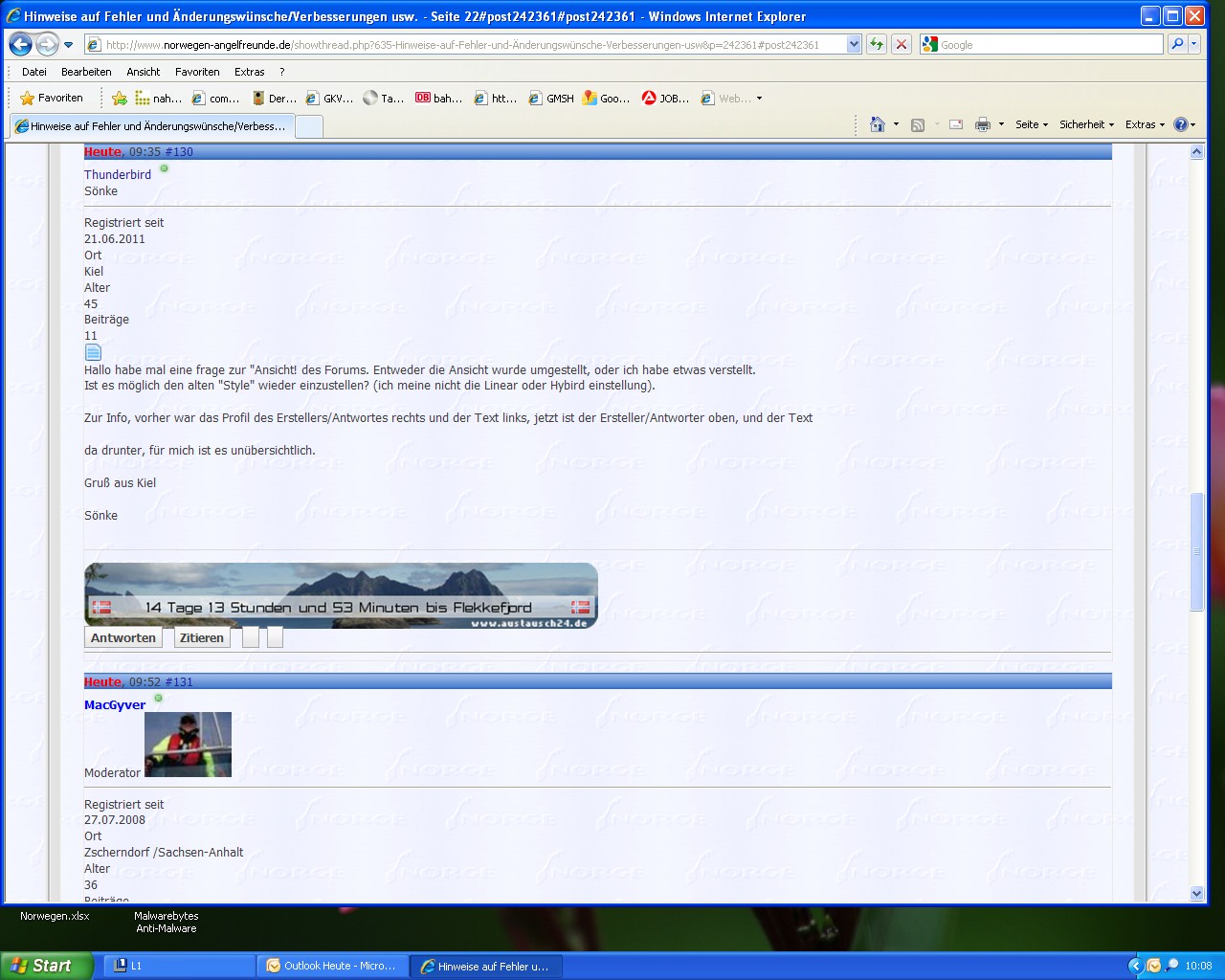1225x980 pixels.
Task: Click the browser Back arrow button
Action: coord(20,44)
